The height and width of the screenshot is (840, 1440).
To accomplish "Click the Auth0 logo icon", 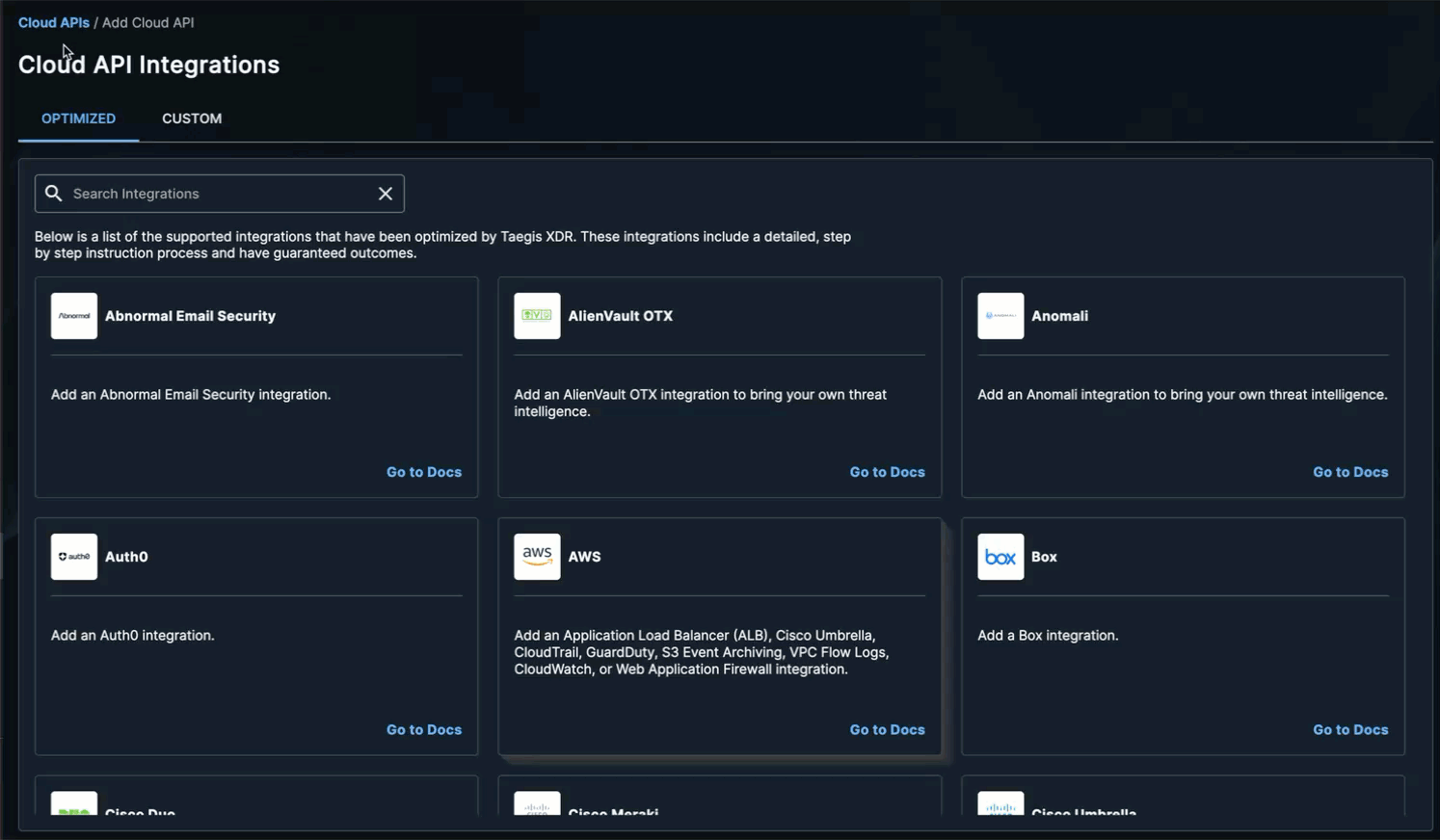I will (74, 557).
